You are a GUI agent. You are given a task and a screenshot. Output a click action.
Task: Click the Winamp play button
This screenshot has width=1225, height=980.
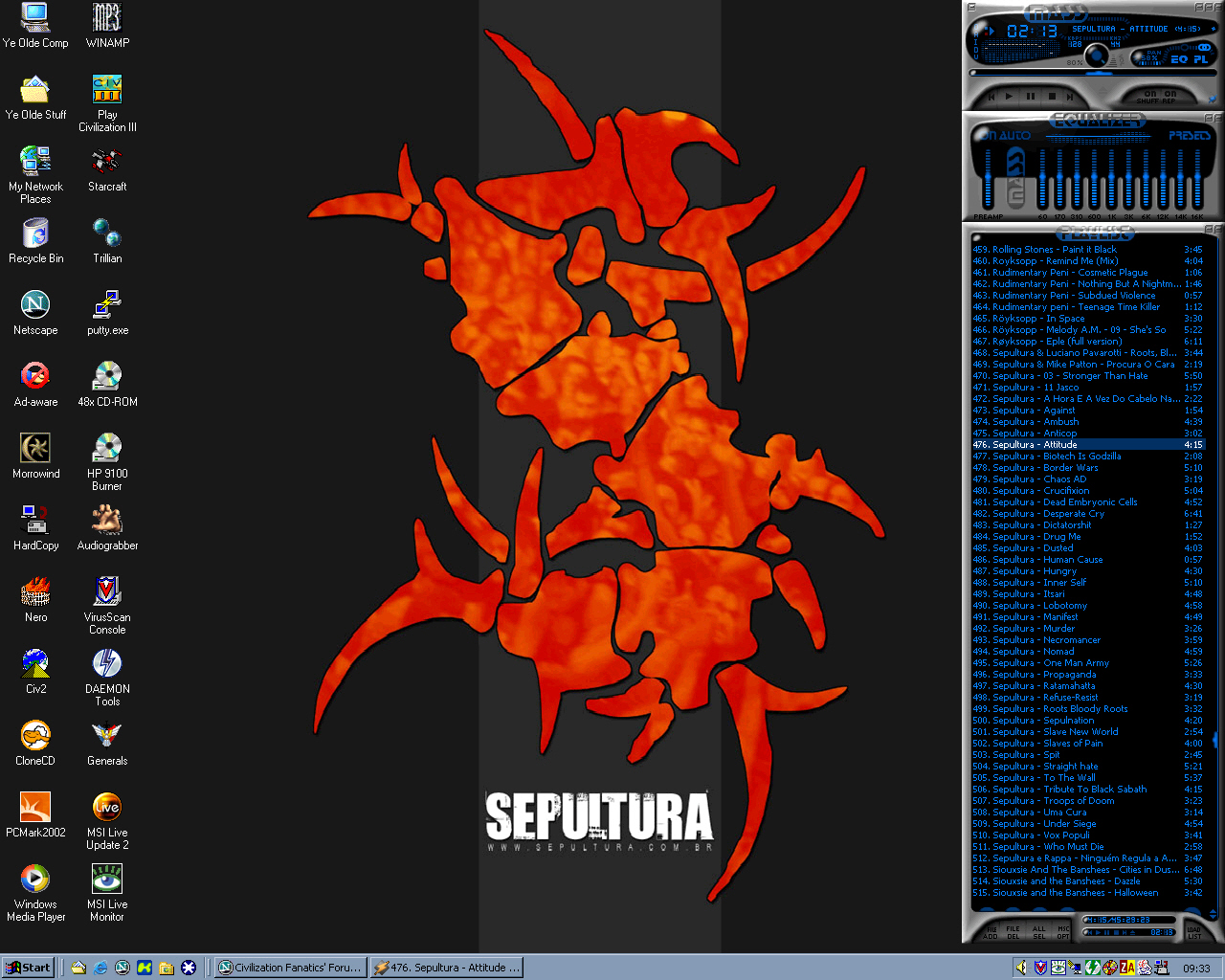coord(1009,97)
